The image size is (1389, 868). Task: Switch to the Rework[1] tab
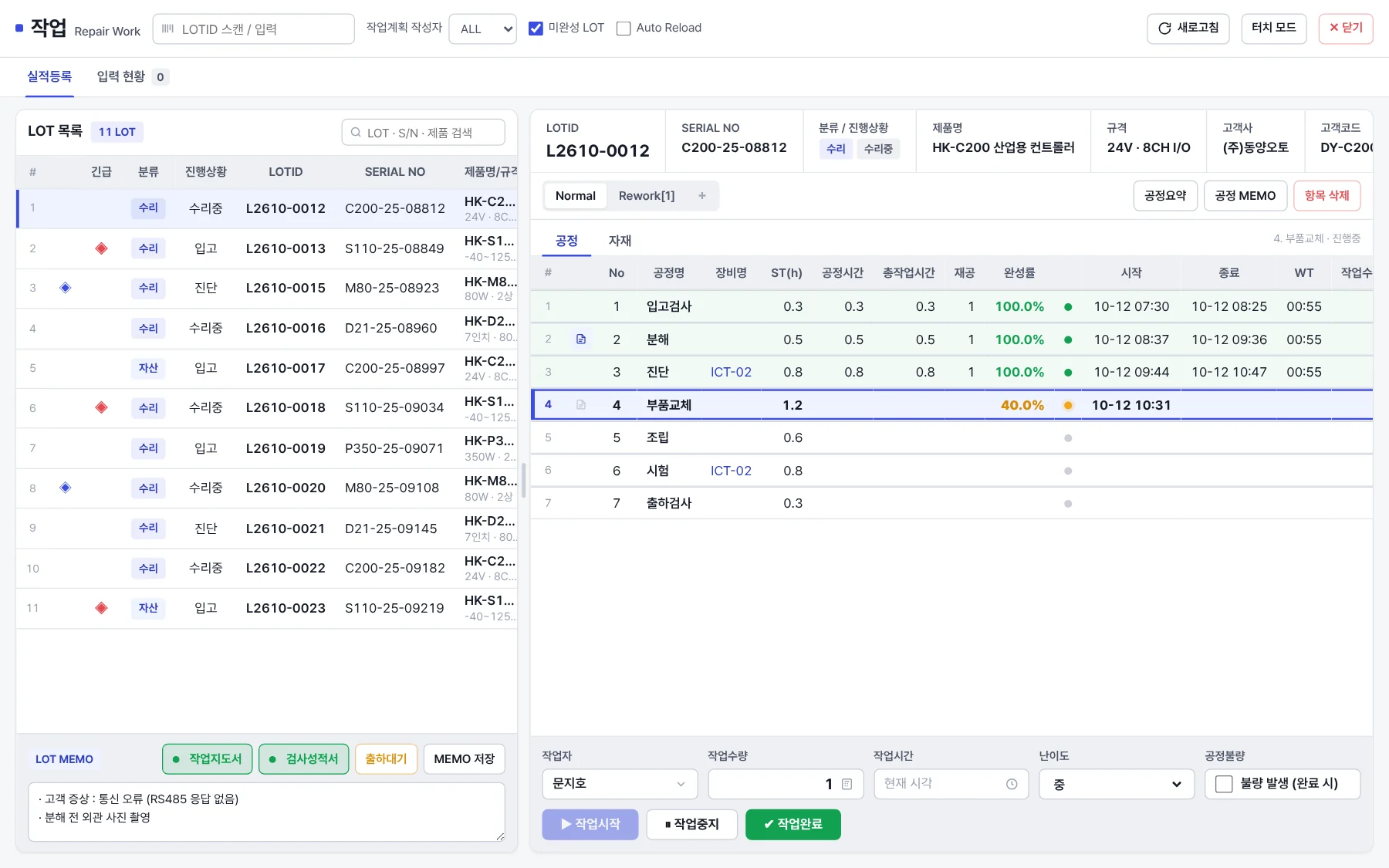click(647, 196)
